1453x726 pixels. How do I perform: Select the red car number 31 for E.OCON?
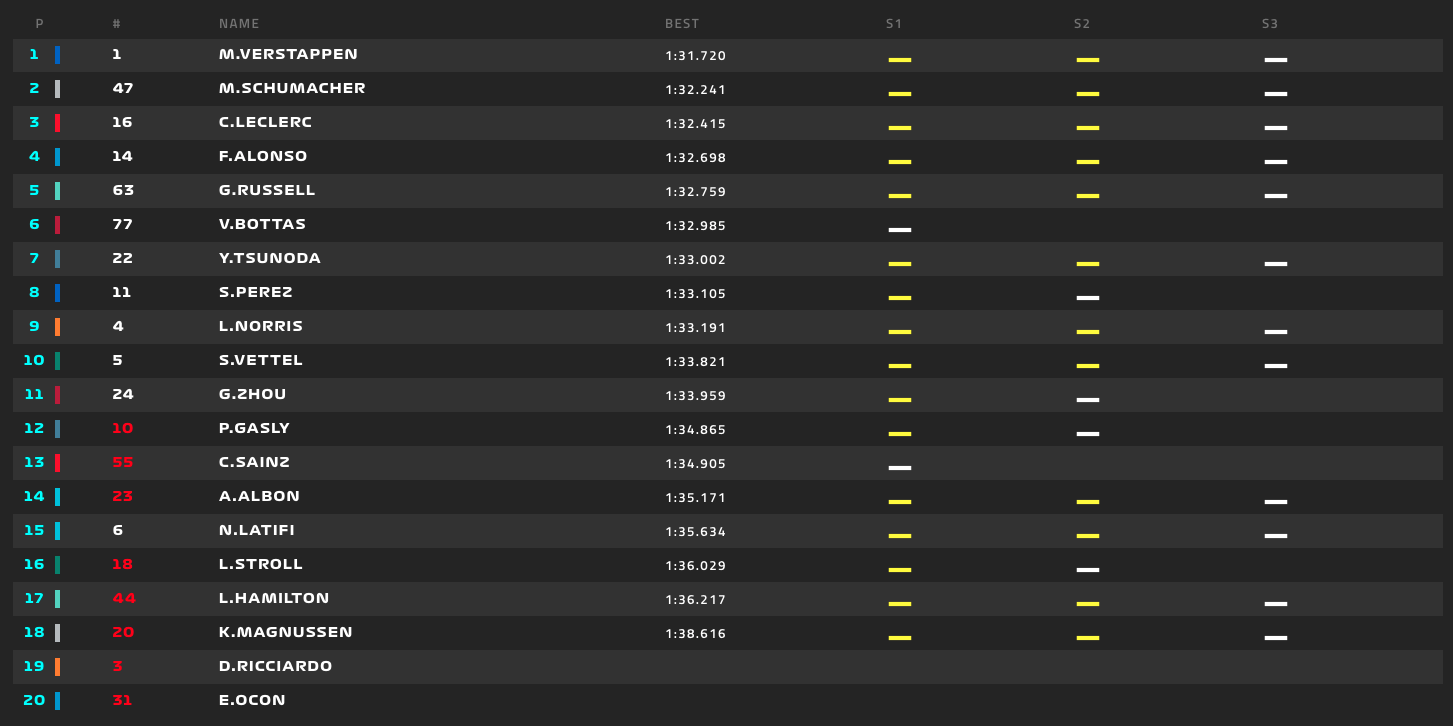(x=122, y=700)
